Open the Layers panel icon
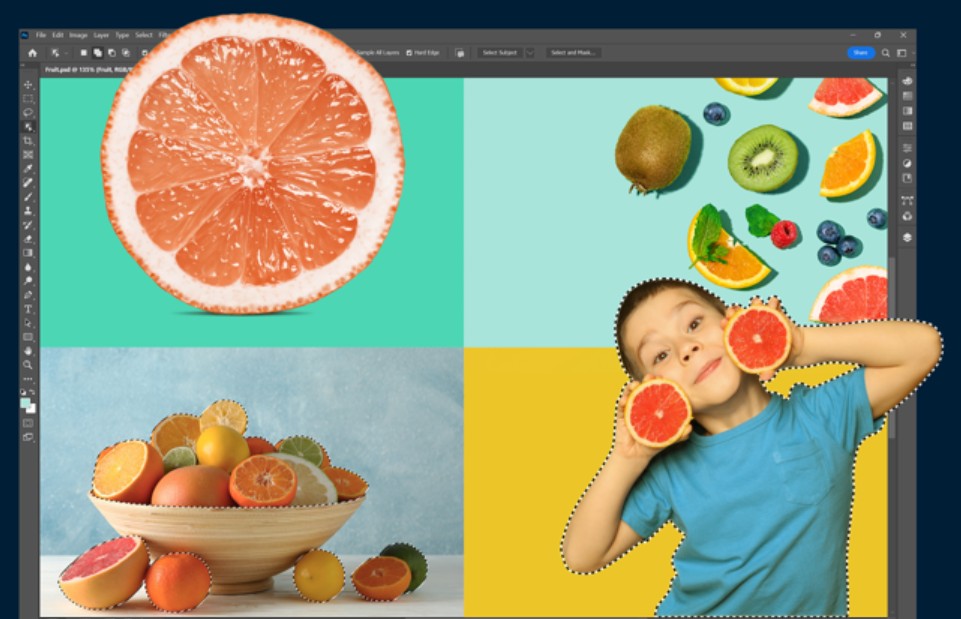Image resolution: width=961 pixels, height=619 pixels. click(907, 237)
